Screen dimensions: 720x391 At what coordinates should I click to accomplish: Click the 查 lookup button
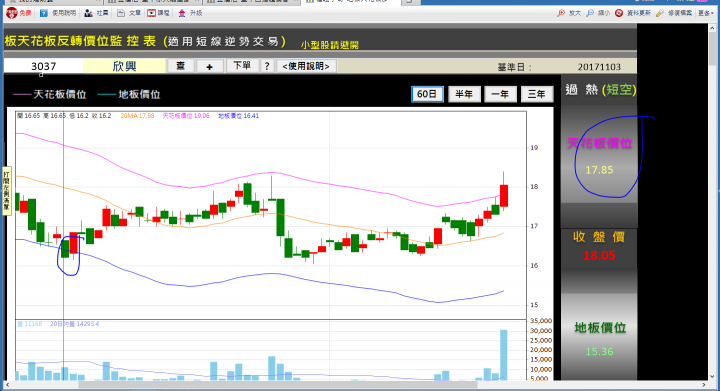[180, 66]
